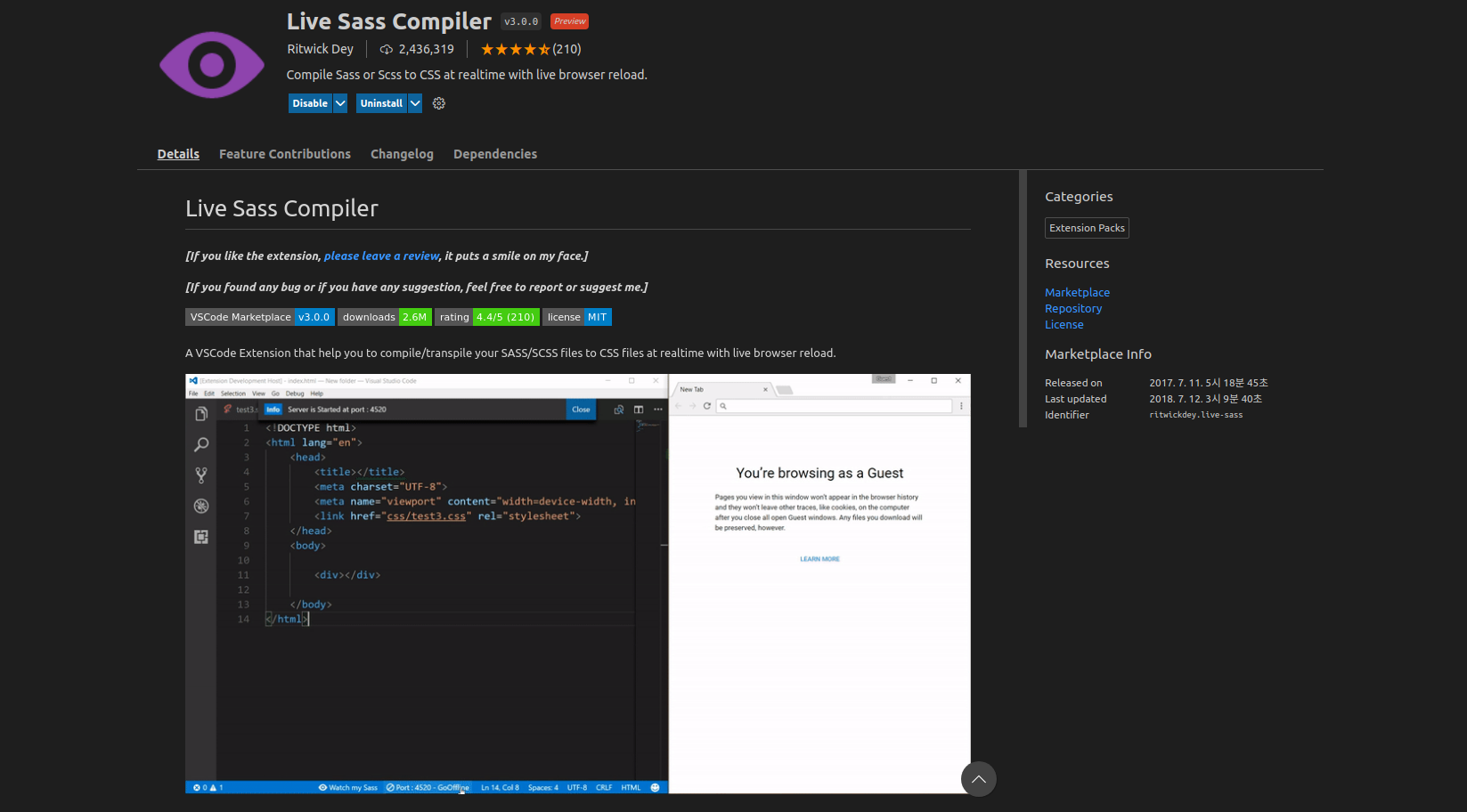Open the extension settings gear
Image resolution: width=1467 pixels, height=812 pixels.
pyautogui.click(x=439, y=103)
